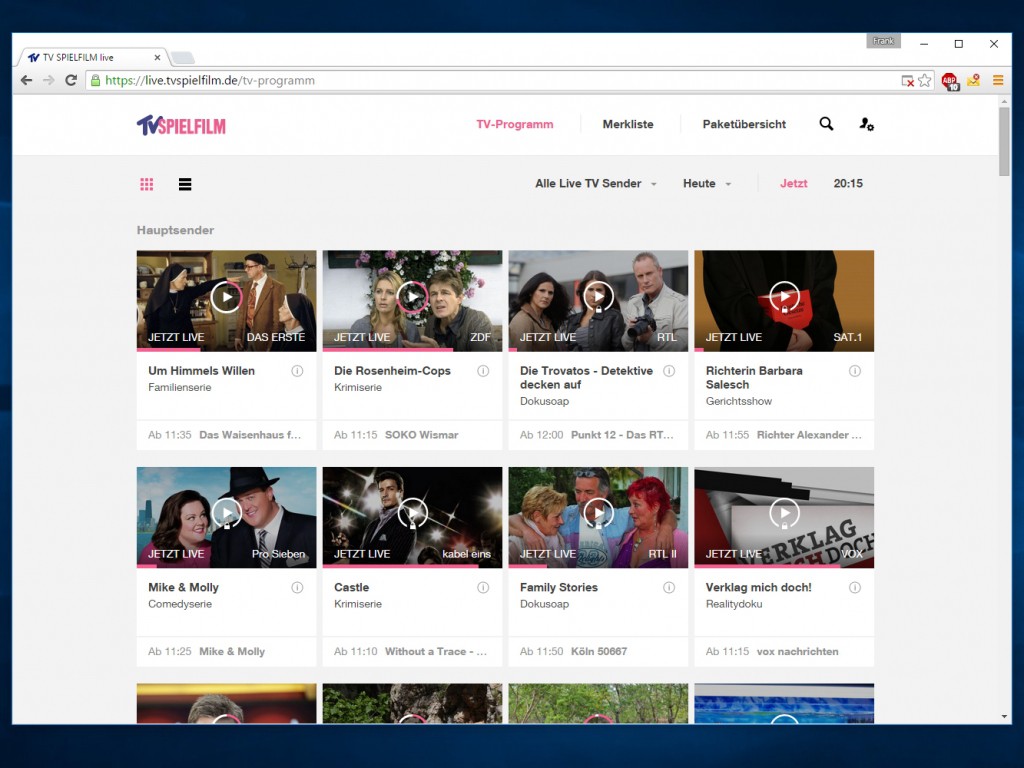Click the TV Spielfilm logo
The image size is (1024, 768).
pos(181,125)
